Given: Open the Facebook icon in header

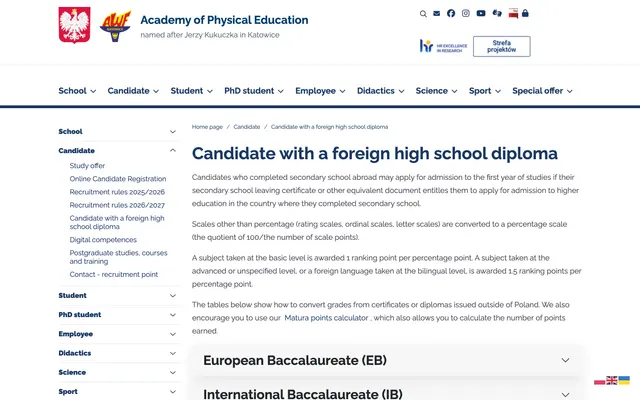Looking at the screenshot, I should (451, 13).
